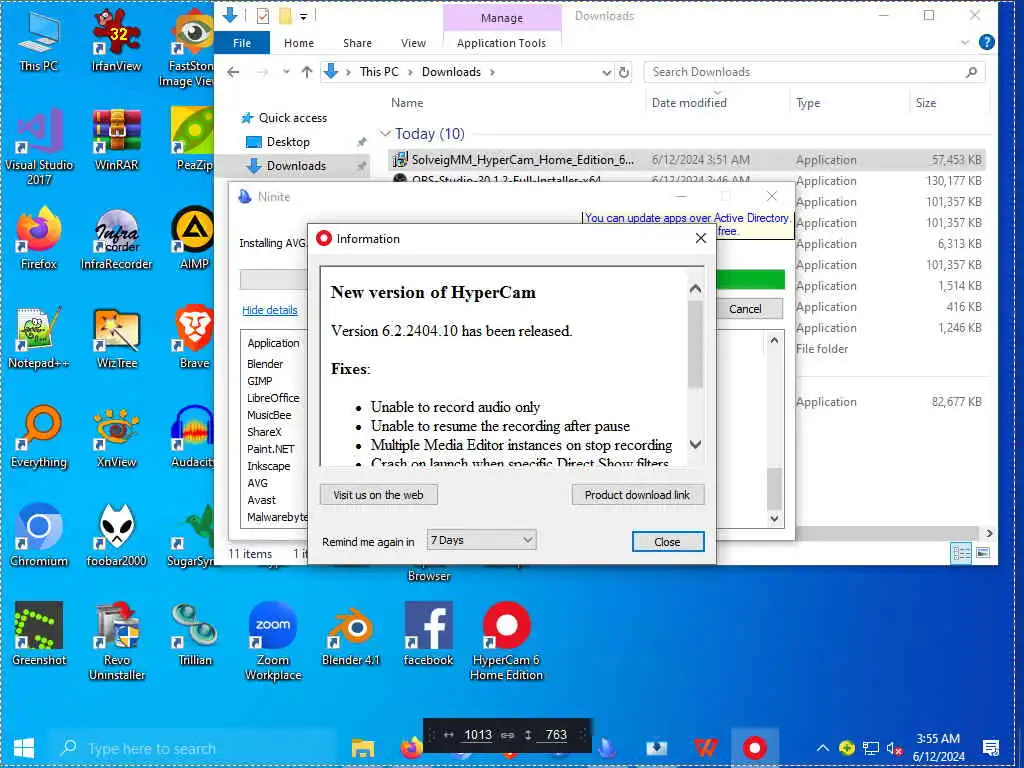Open AIMP from the desktop
1024x768 pixels.
(x=194, y=238)
